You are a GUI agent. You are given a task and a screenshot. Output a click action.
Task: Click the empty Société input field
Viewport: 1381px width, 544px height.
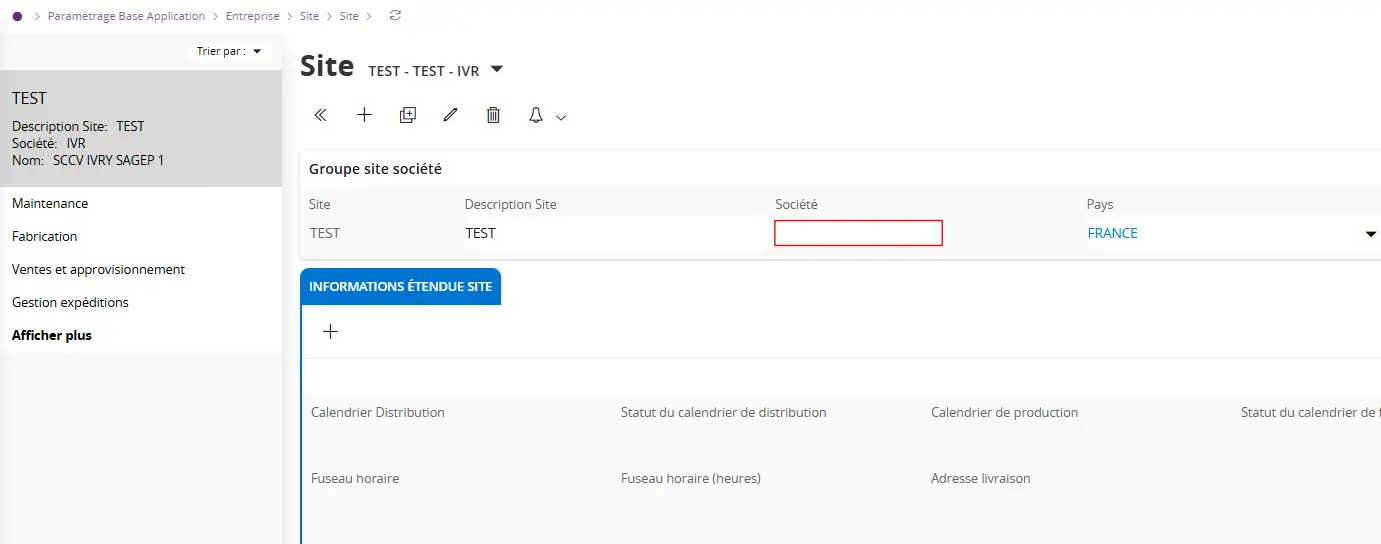tap(858, 233)
